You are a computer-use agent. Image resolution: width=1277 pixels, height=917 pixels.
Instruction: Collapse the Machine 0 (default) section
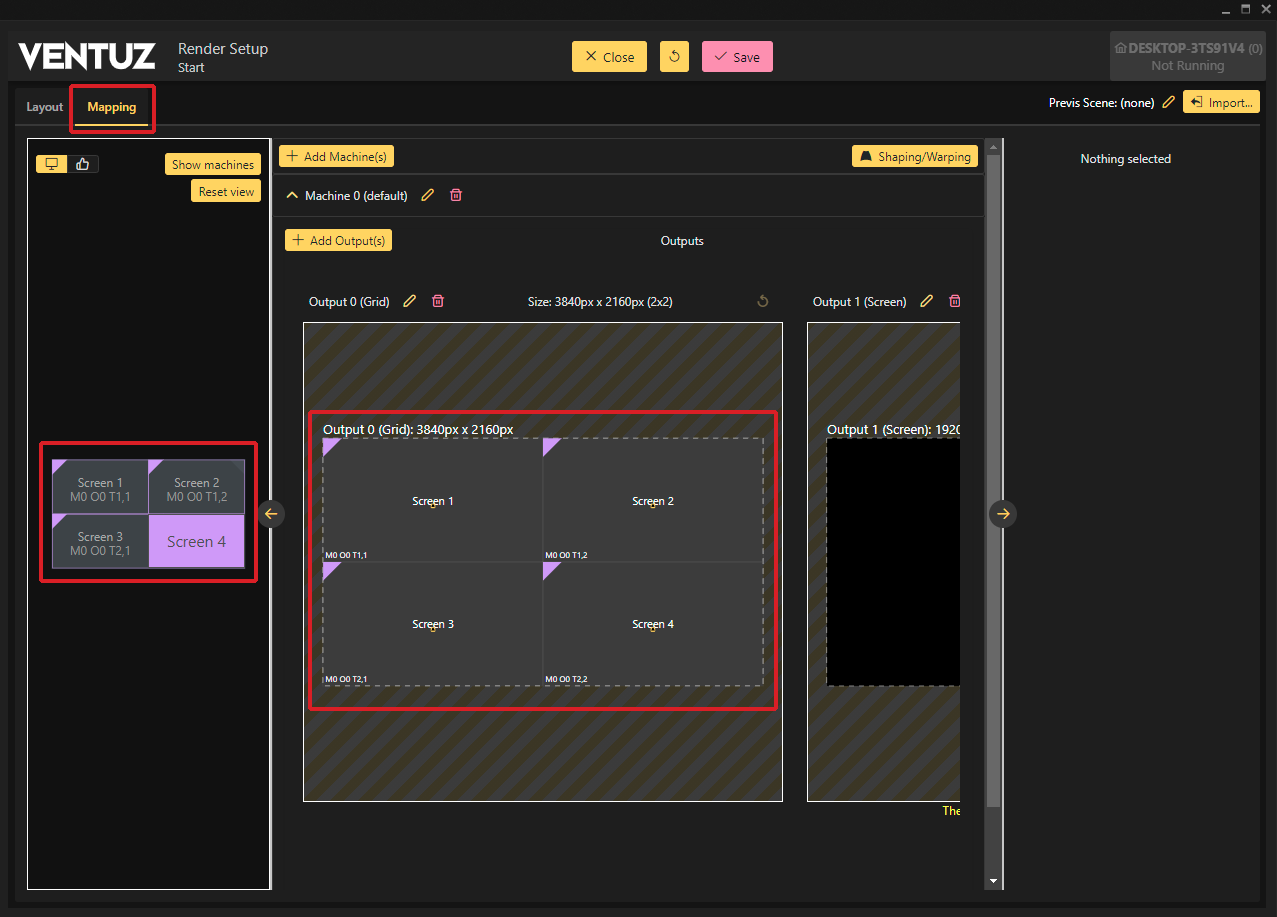[x=292, y=196]
